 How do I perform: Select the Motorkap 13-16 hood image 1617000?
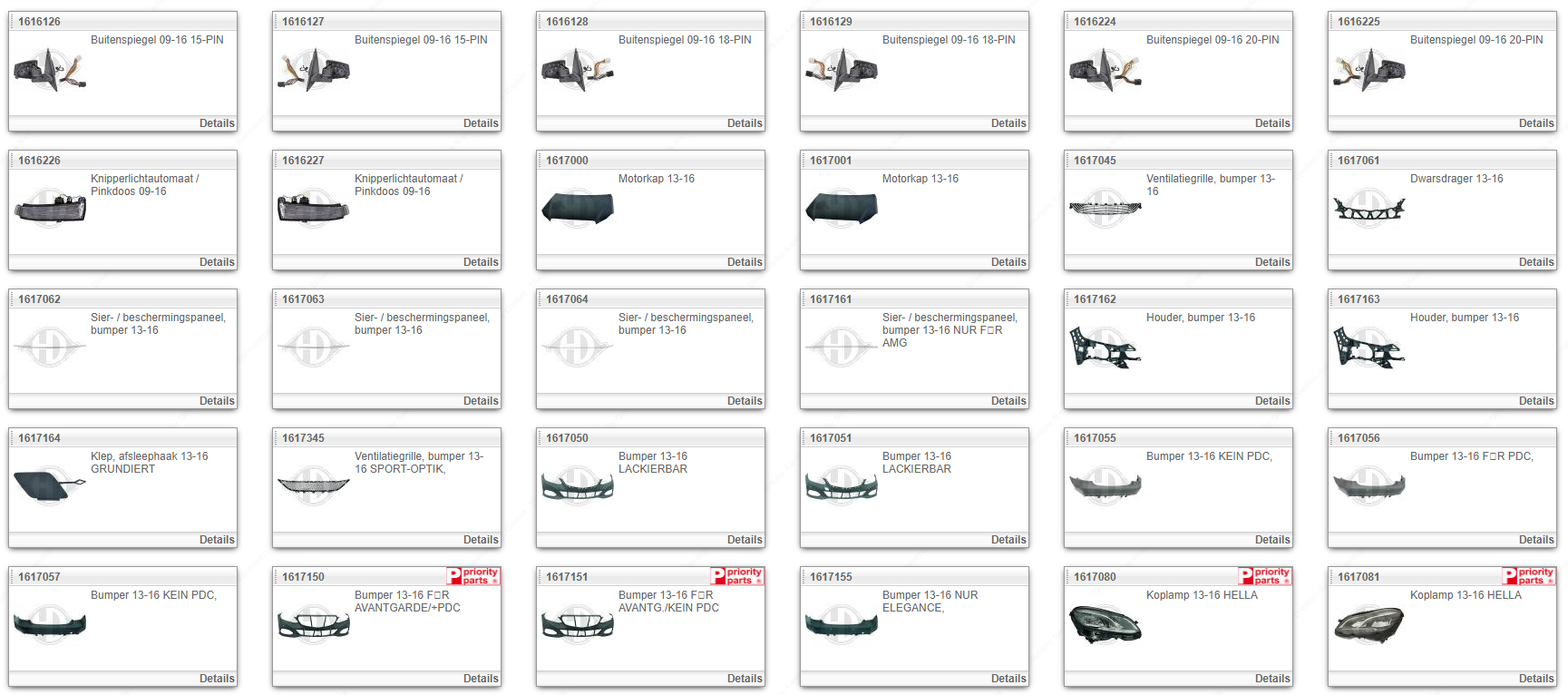[578, 209]
